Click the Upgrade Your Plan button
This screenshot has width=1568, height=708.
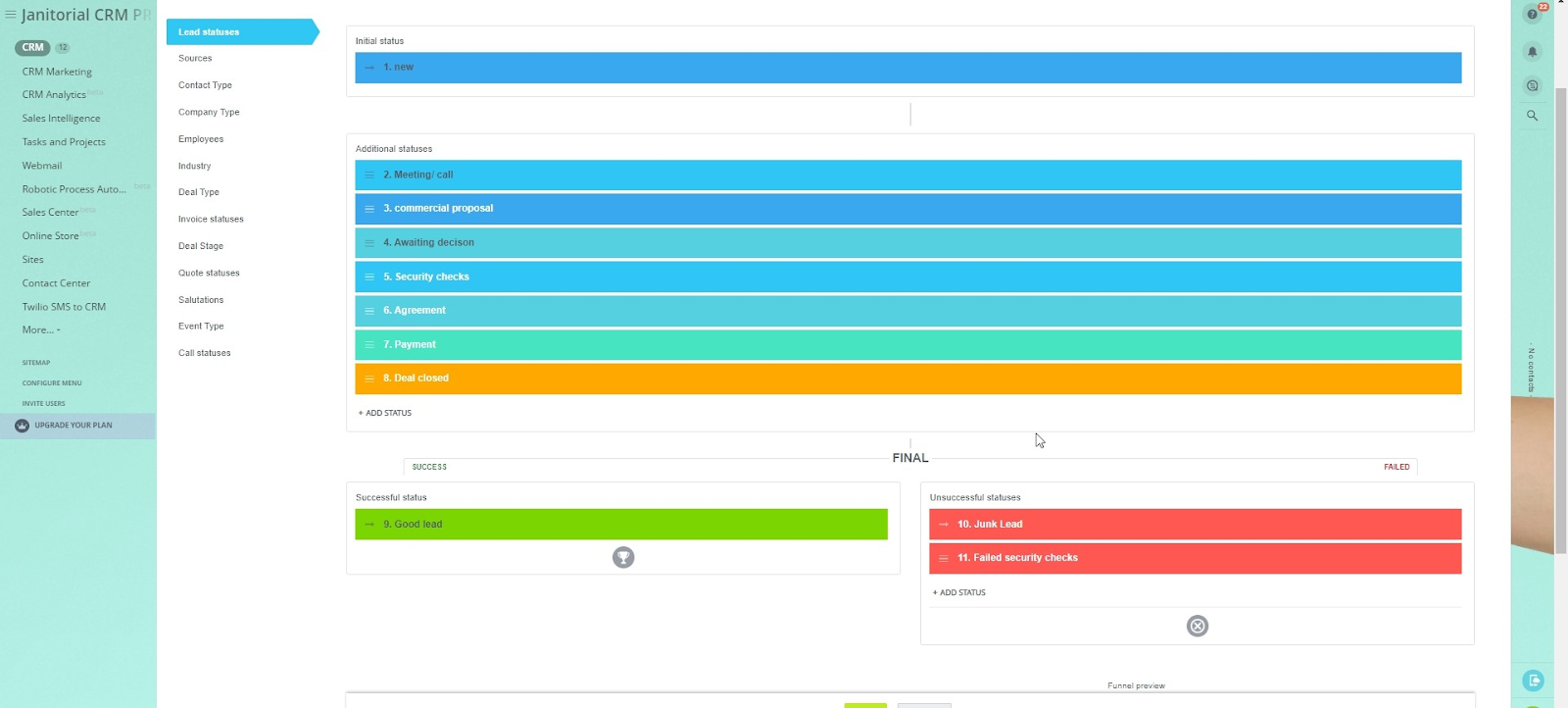(77, 426)
